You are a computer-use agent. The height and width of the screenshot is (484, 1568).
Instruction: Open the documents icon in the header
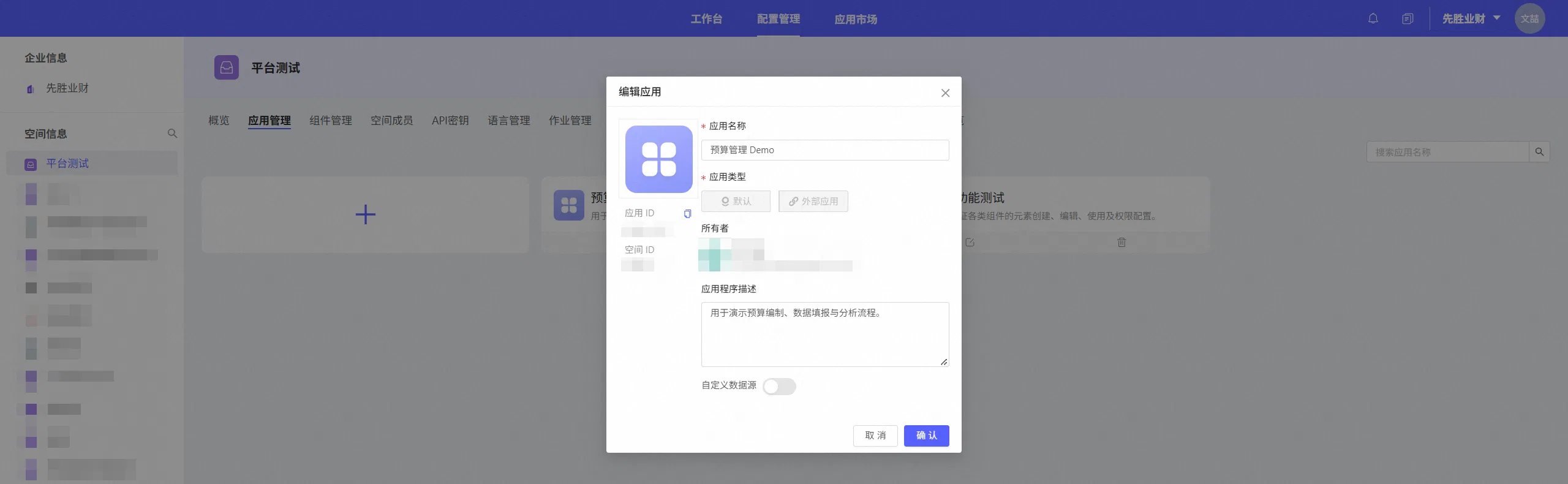click(x=1408, y=18)
